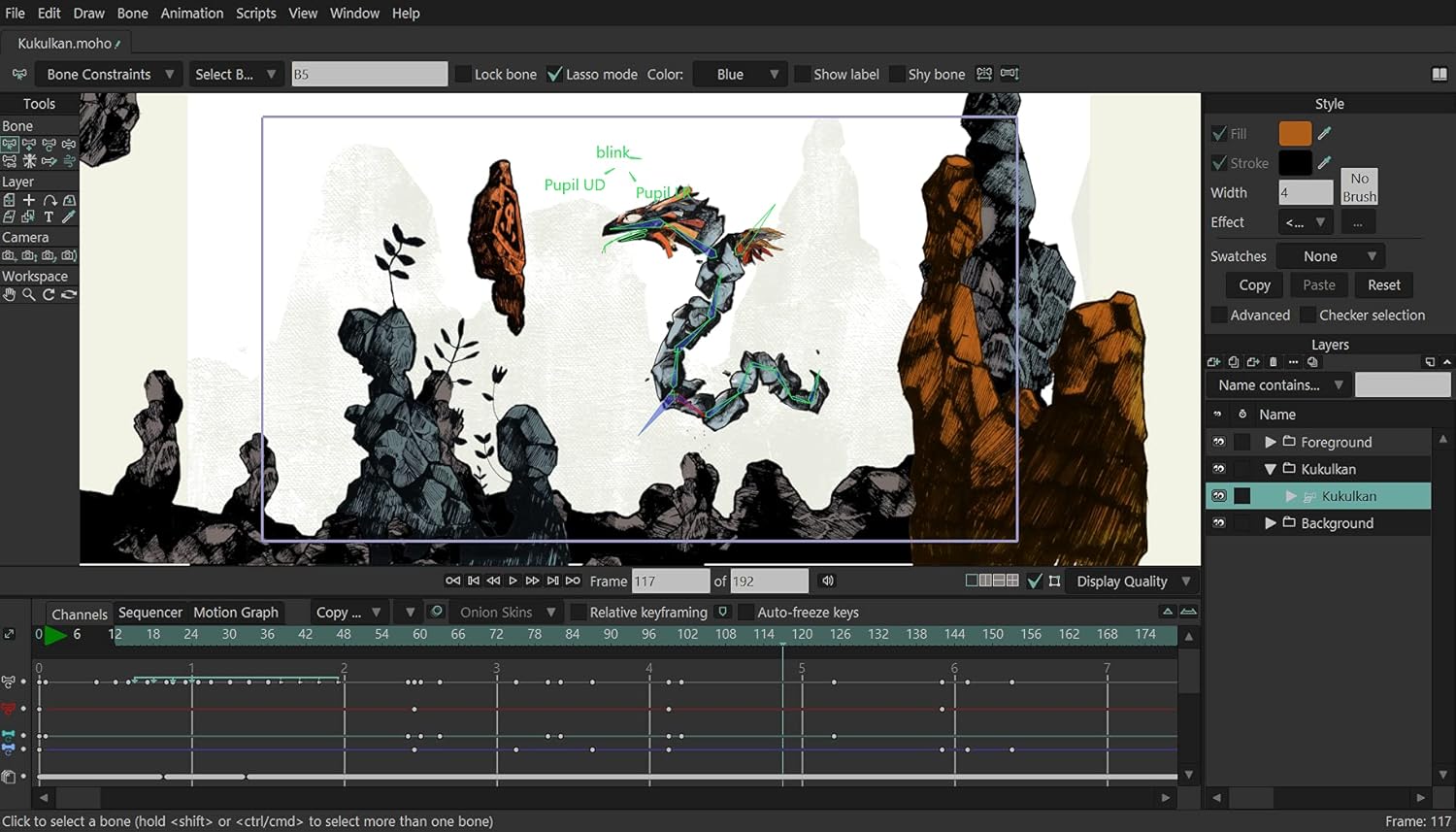Viewport: 1456px width, 832px height.
Task: Turn on Auto-freeze keys
Action: point(746,613)
